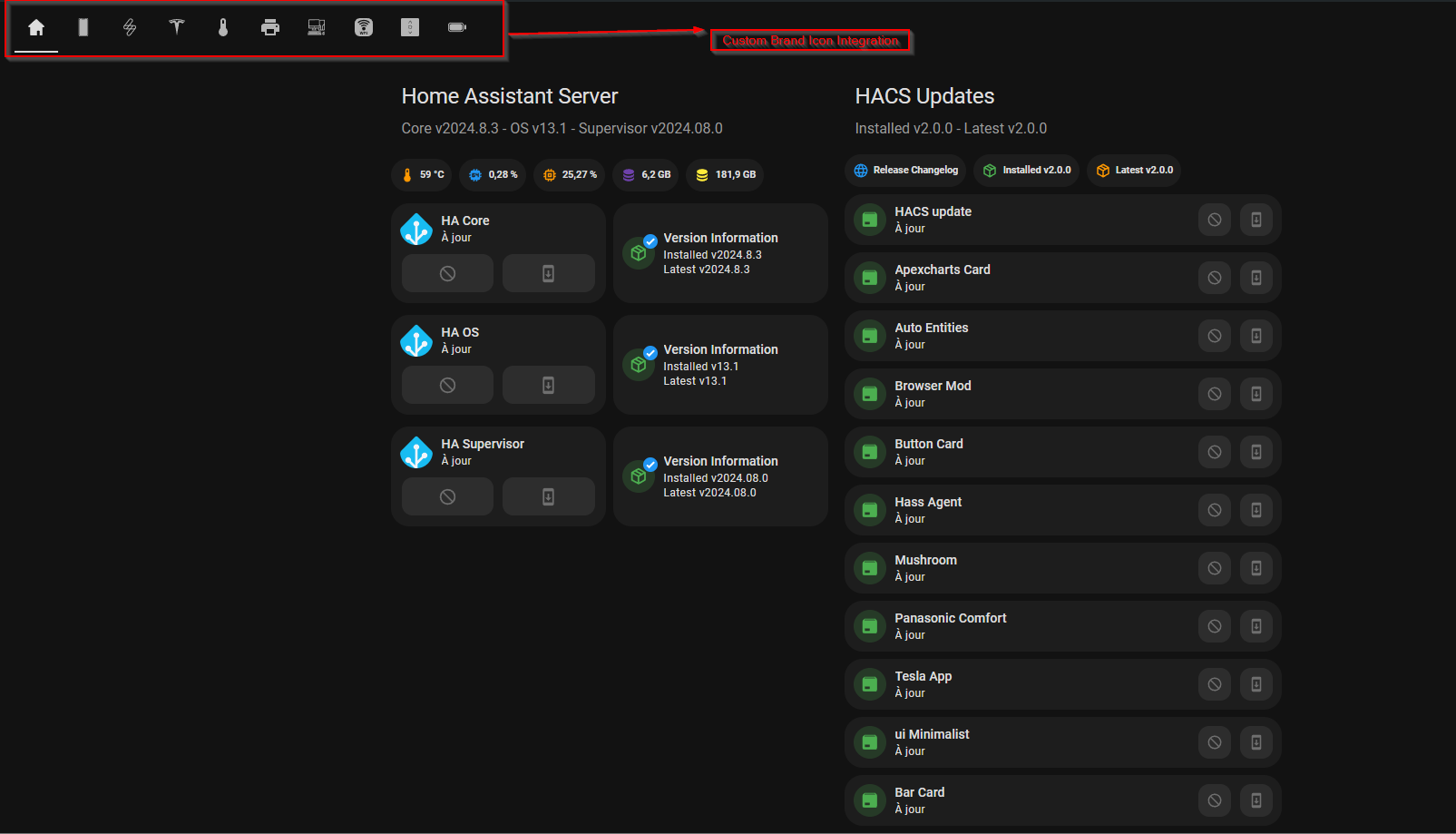Image resolution: width=1456 pixels, height=834 pixels.
Task: Select the Apexcharts Card row label
Action: click(942, 270)
